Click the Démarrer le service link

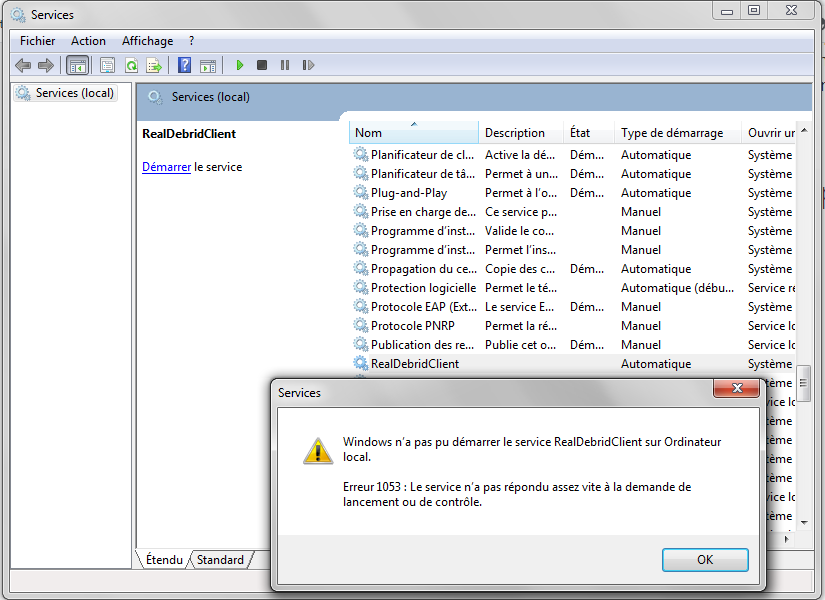(166, 167)
